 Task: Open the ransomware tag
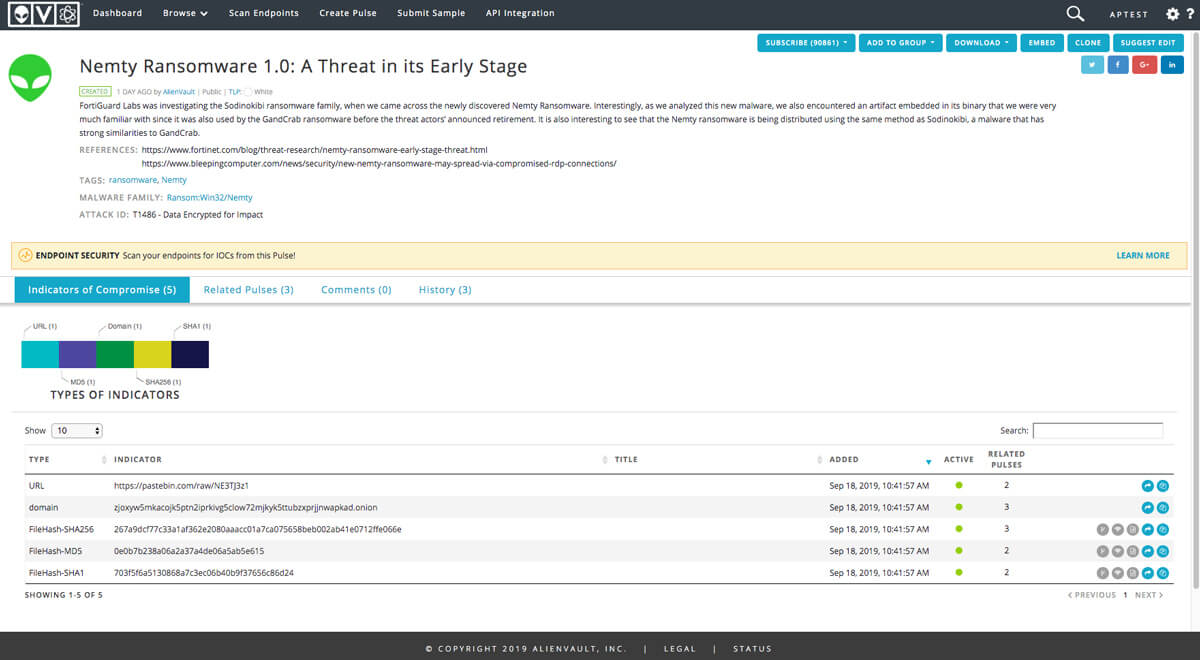pyautogui.click(x=132, y=180)
